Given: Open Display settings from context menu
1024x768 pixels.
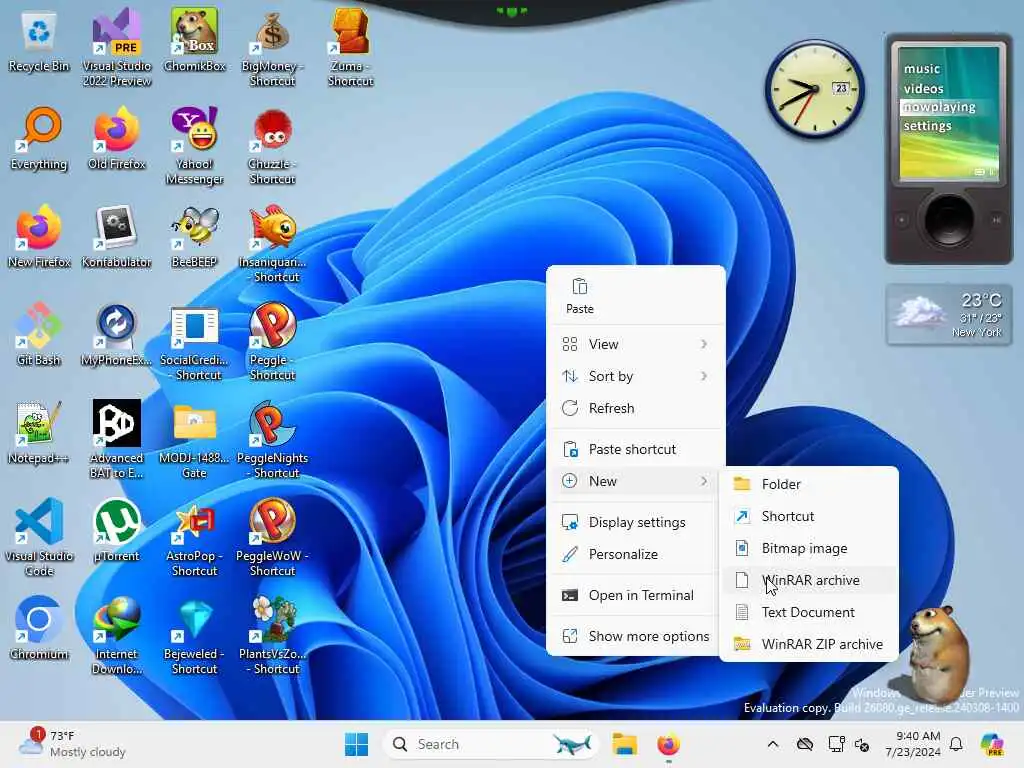Looking at the screenshot, I should tap(635, 522).
